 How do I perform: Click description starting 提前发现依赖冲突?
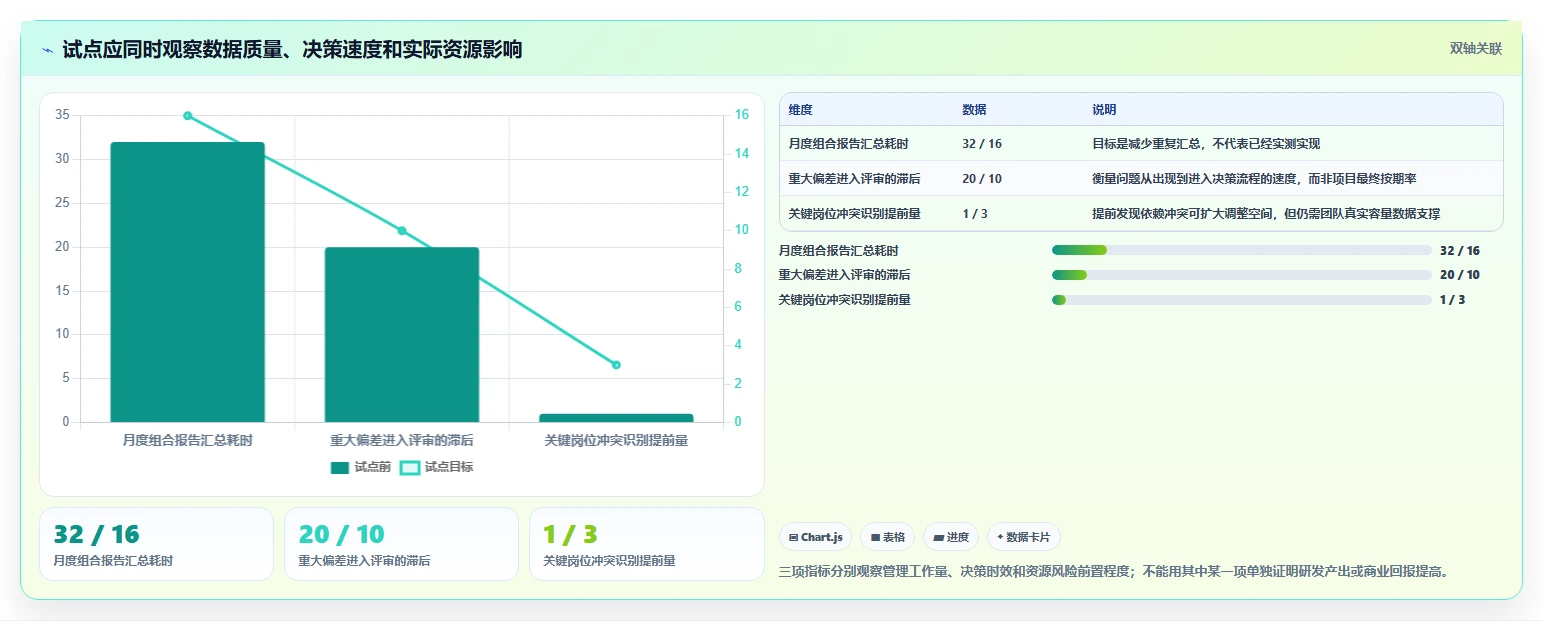1266,214
